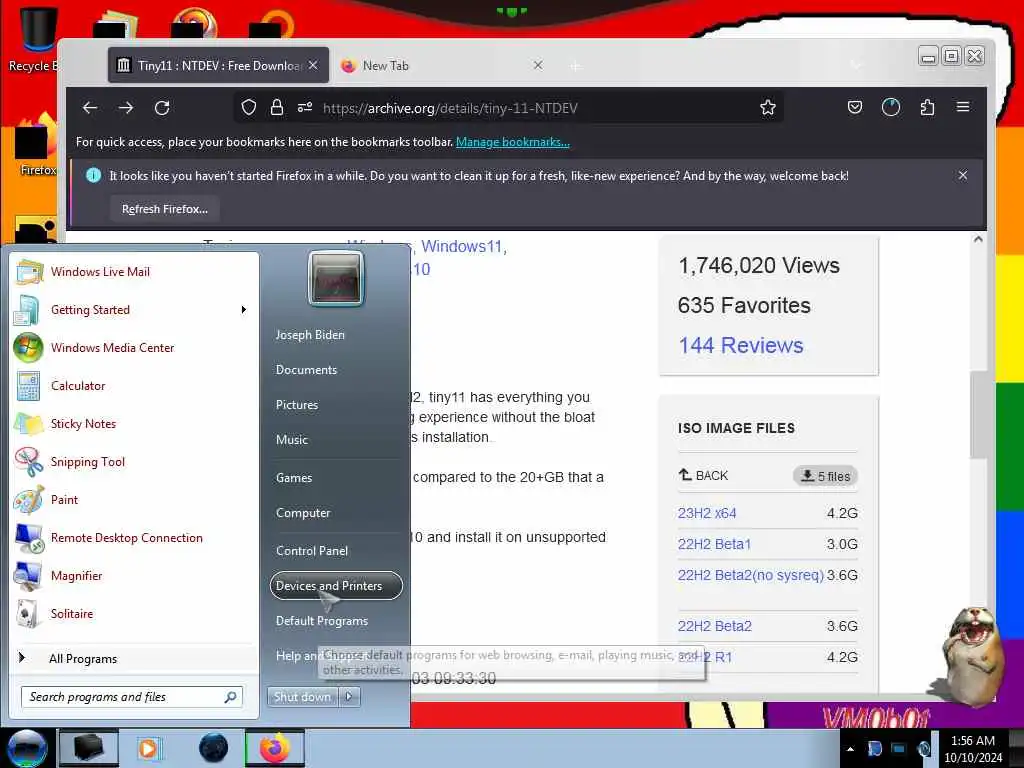
Task: Close the Tiny11 NTDEV tab
Action: coord(313,65)
